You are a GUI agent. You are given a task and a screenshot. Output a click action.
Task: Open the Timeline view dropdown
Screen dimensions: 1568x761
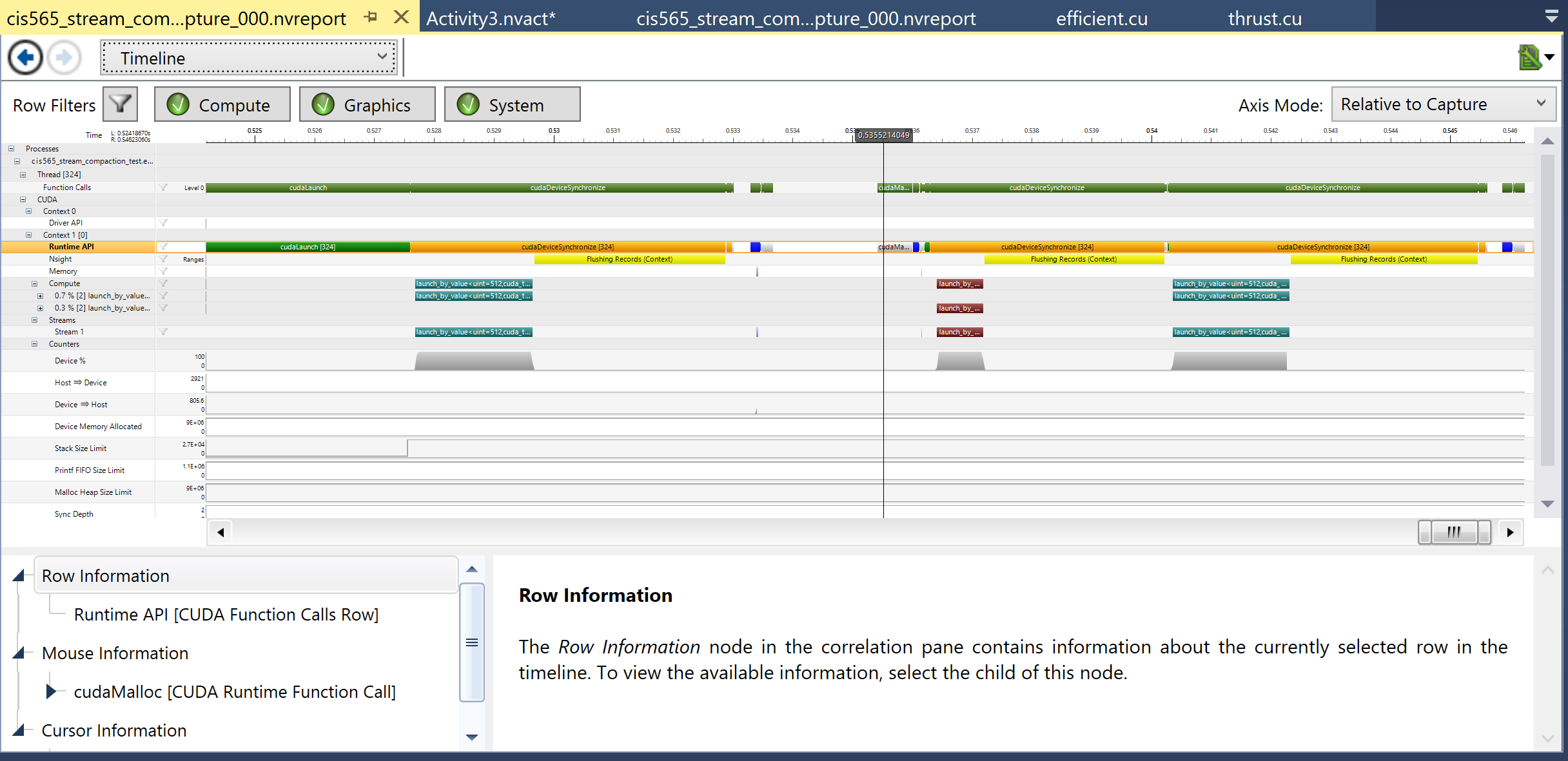pos(249,58)
